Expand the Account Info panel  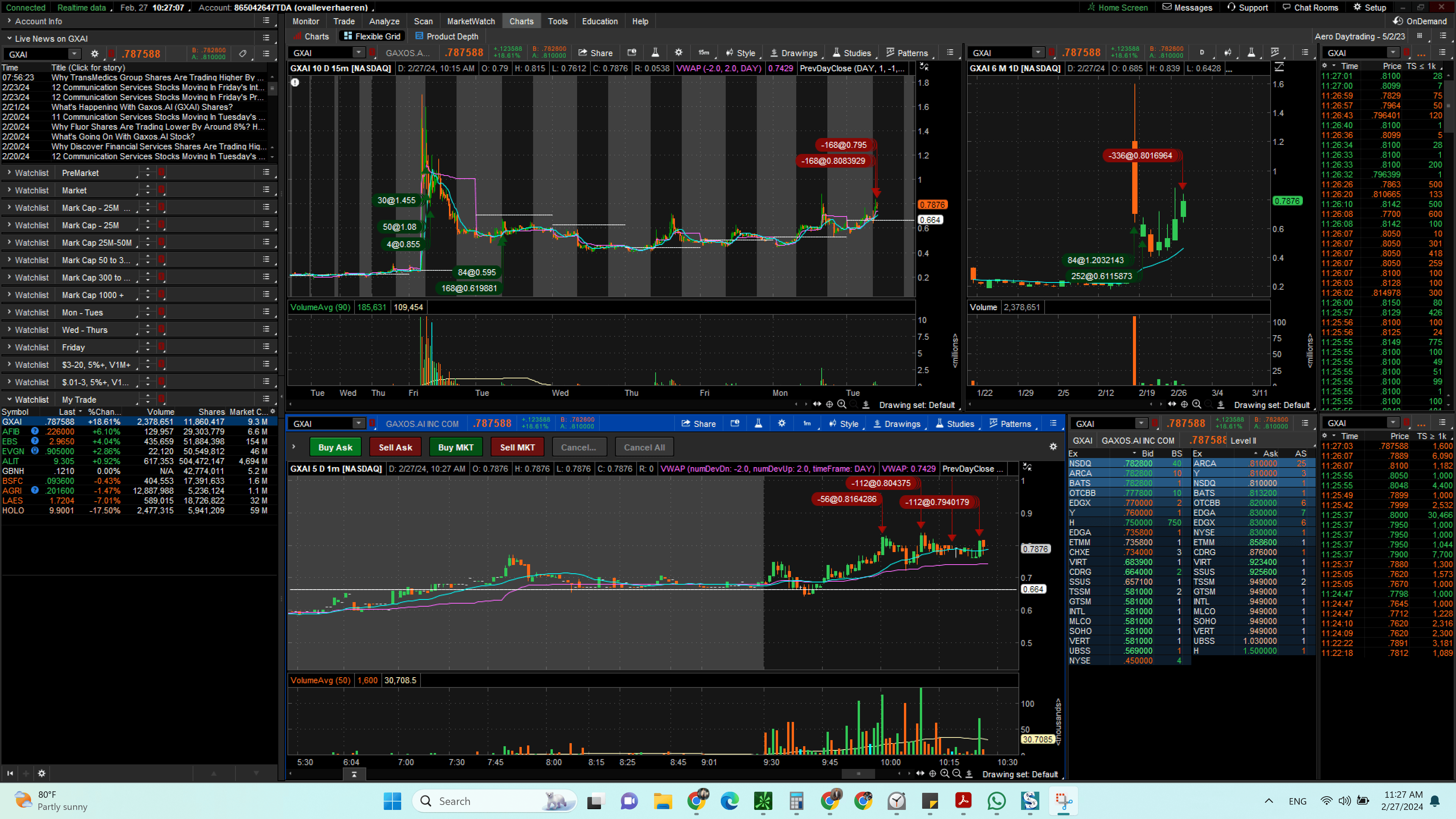9,21
